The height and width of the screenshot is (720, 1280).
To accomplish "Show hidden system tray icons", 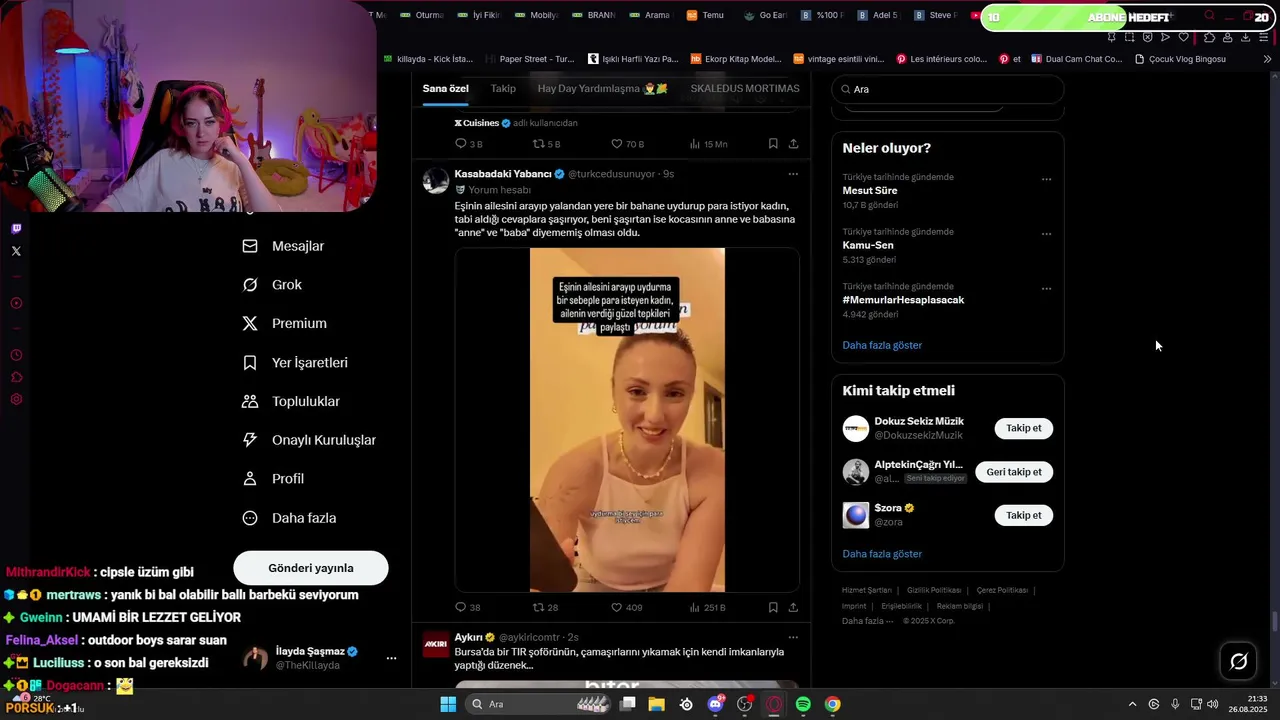I will [1132, 704].
